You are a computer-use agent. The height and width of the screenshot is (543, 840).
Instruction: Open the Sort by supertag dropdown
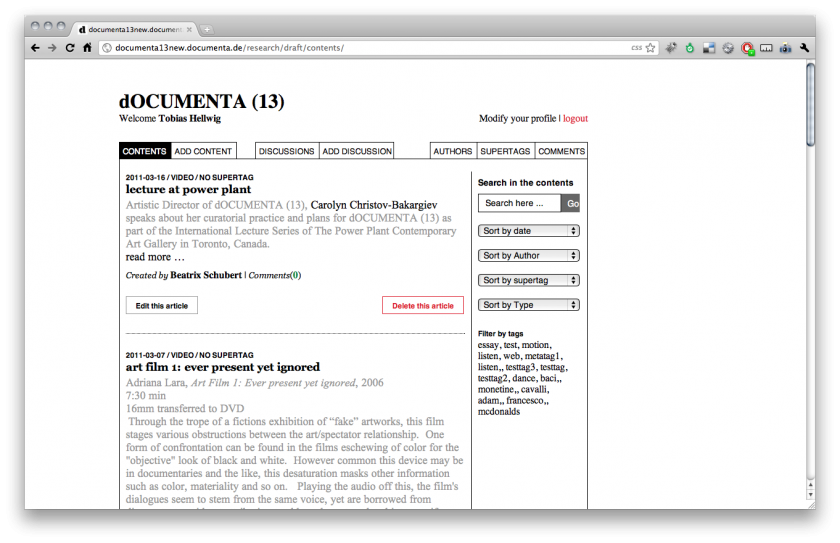(x=529, y=280)
